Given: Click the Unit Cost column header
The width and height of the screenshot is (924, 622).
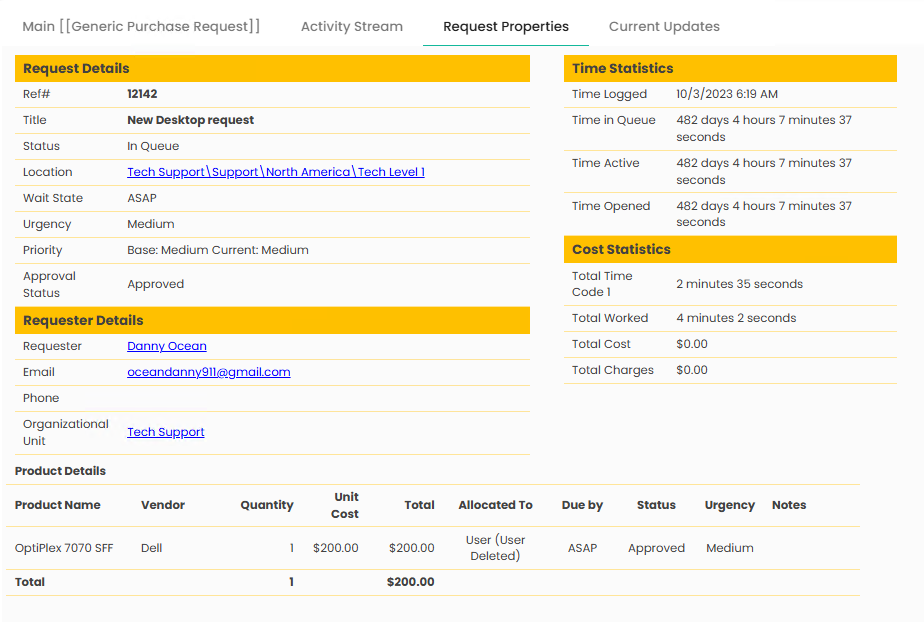Looking at the screenshot, I should click(345, 505).
